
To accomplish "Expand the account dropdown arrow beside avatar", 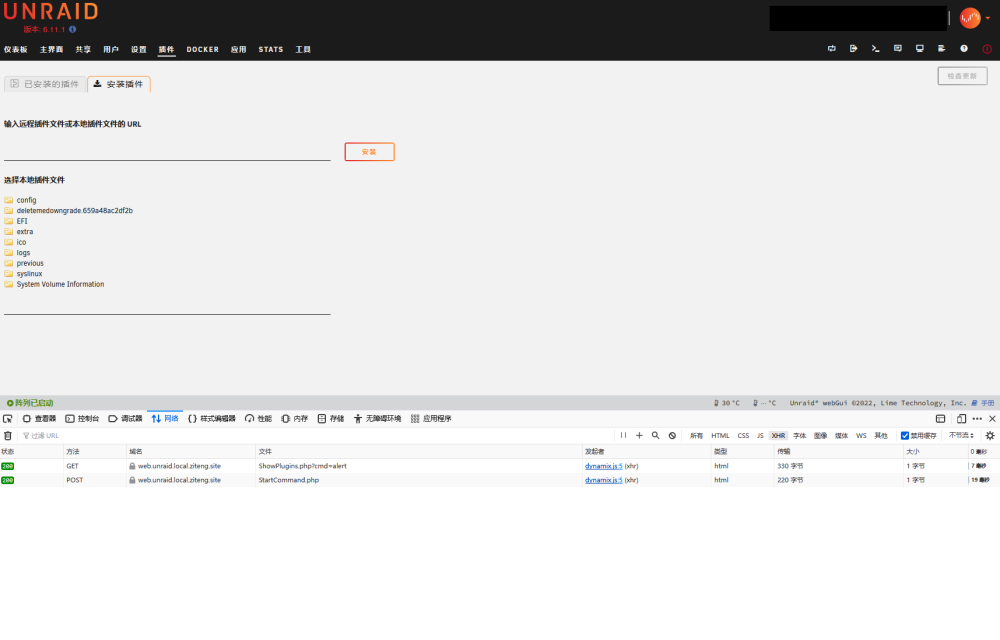I will click(988, 18).
